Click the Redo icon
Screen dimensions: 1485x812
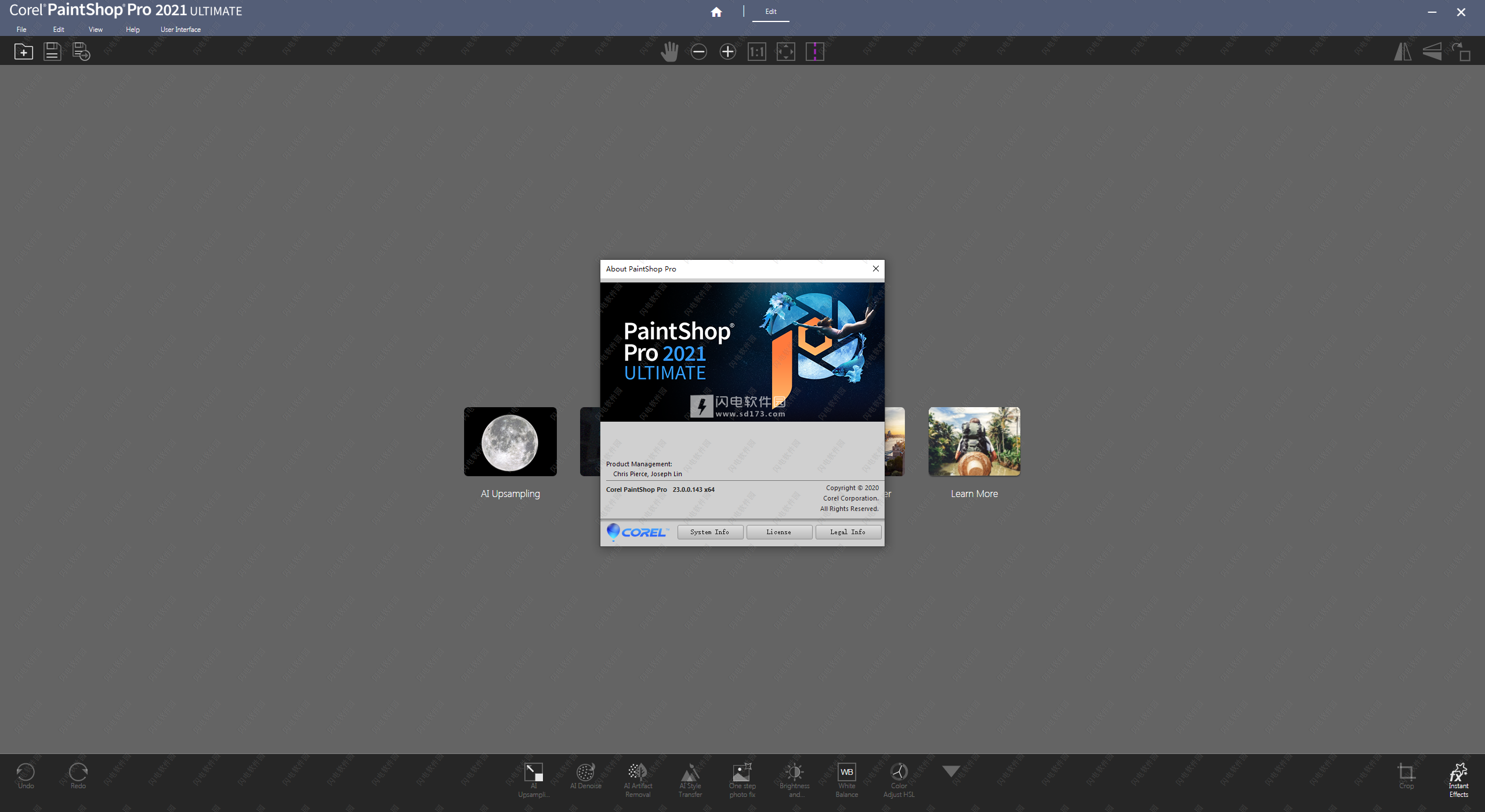(78, 775)
